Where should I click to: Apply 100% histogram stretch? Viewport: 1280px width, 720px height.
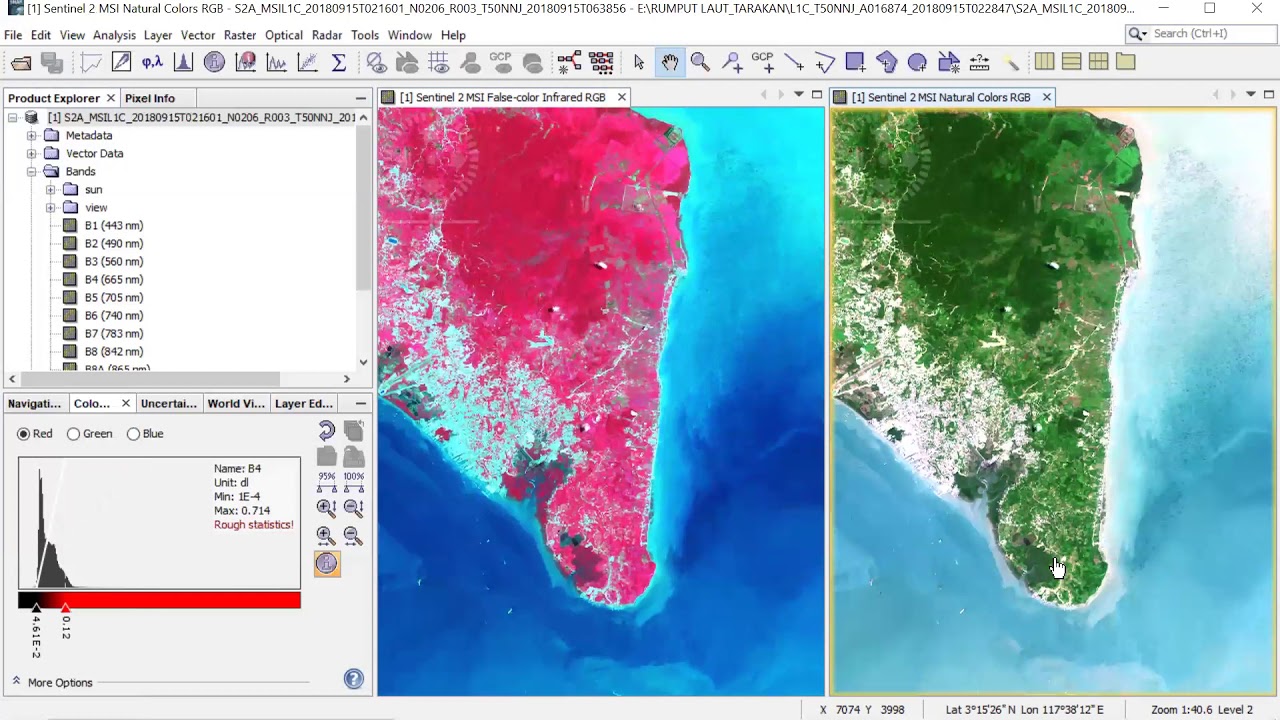pos(353,481)
